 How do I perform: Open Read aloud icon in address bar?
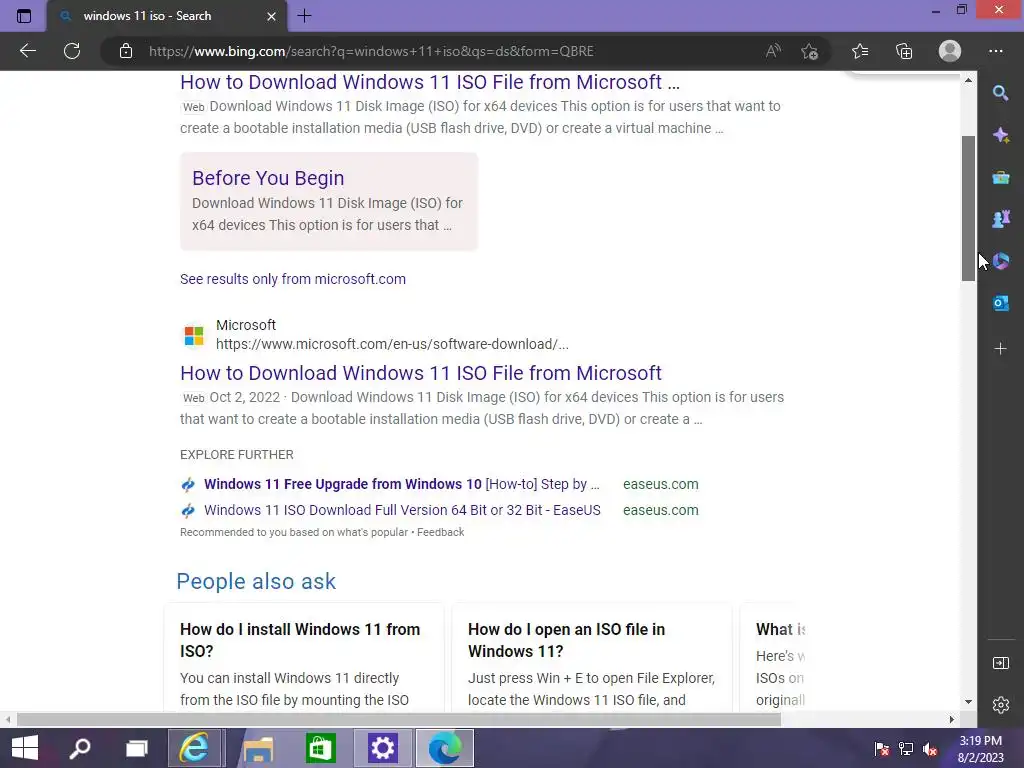click(773, 51)
